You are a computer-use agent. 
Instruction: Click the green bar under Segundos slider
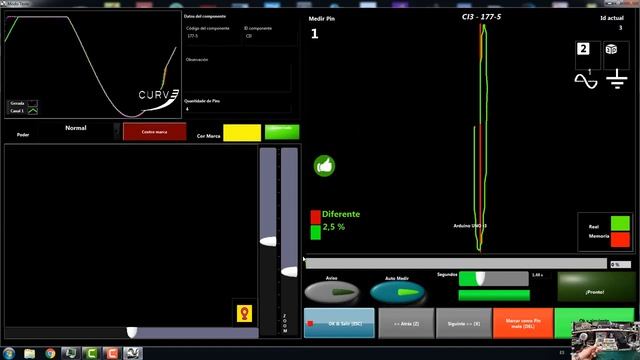pos(494,295)
